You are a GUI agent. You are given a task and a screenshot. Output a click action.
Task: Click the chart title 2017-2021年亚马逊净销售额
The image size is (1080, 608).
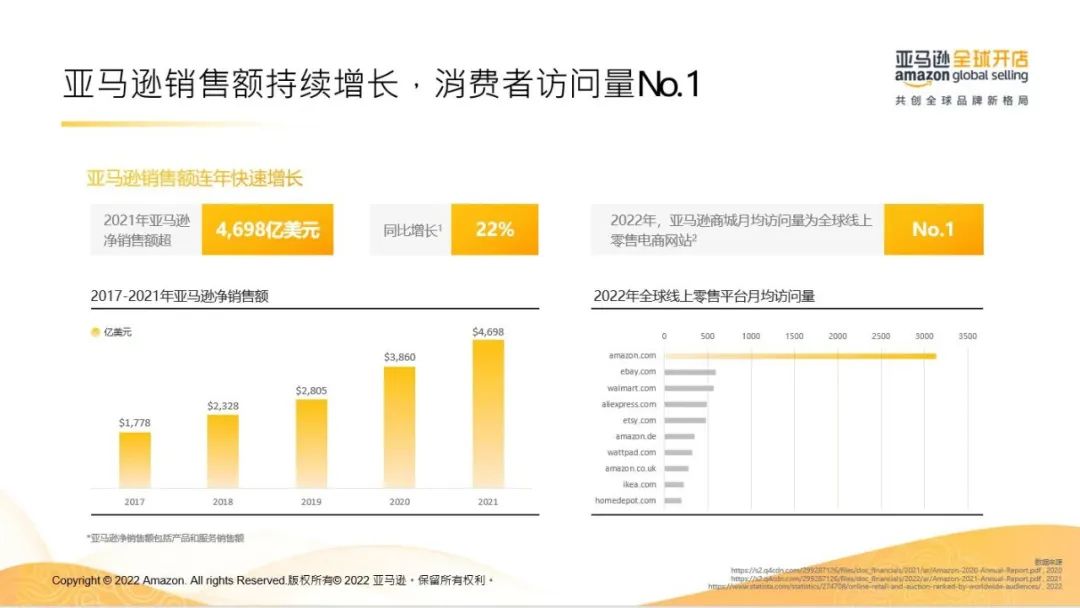click(180, 296)
